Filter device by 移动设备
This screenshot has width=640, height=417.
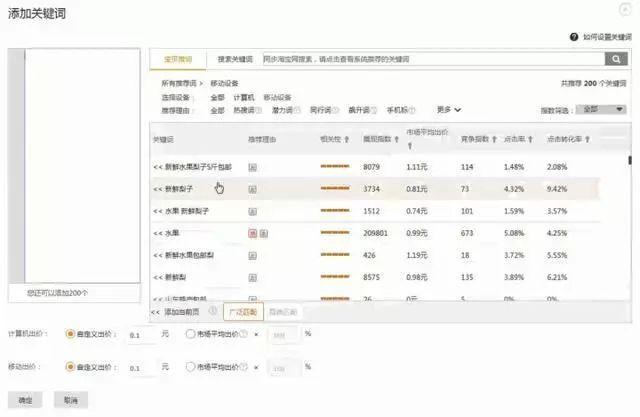[277, 98]
